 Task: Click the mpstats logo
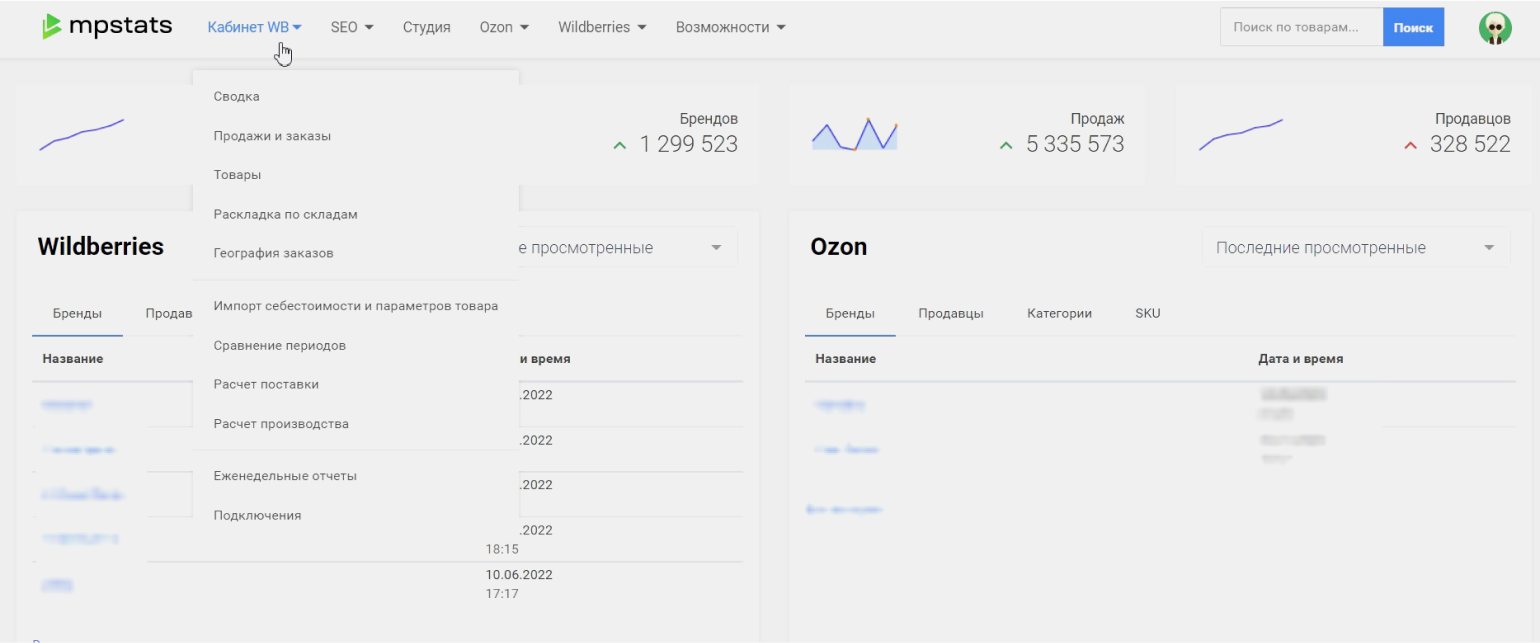coord(107,27)
